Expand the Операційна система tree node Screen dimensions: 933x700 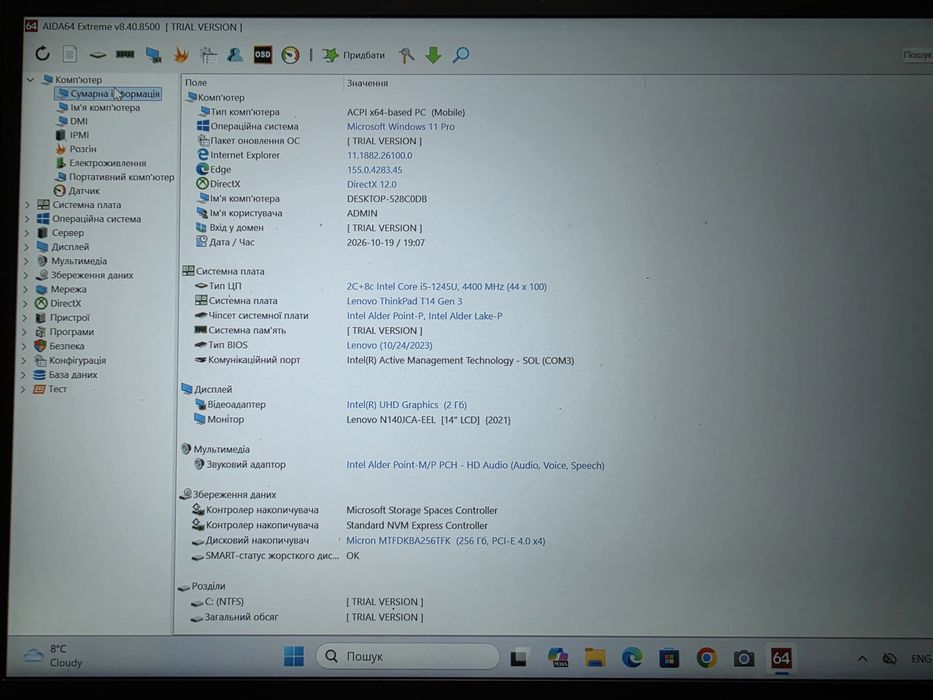[x=27, y=219]
